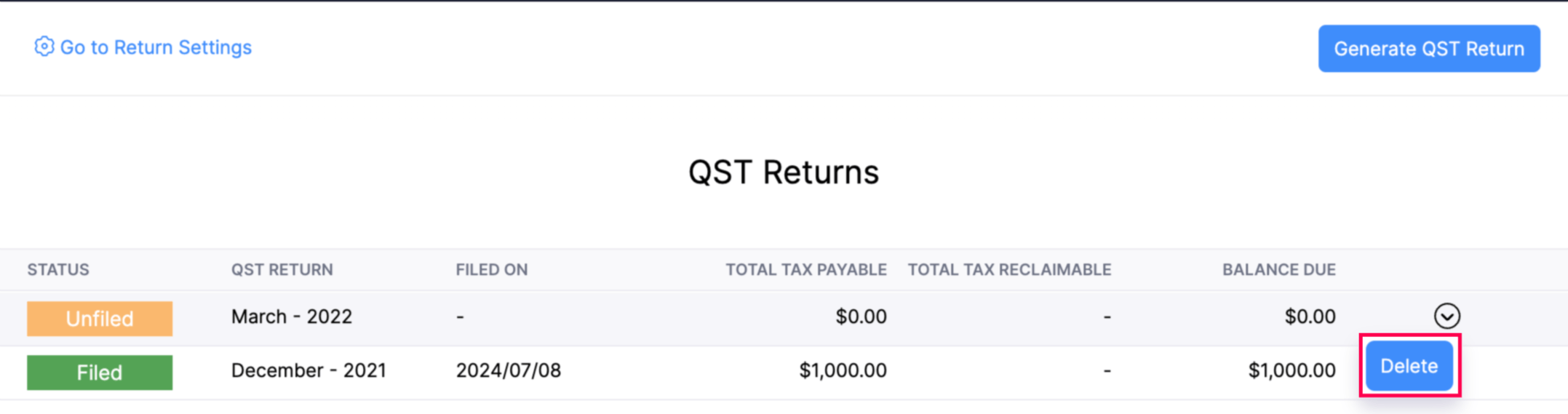Click the green Filed status badge
1568x414 pixels.
coord(100,373)
